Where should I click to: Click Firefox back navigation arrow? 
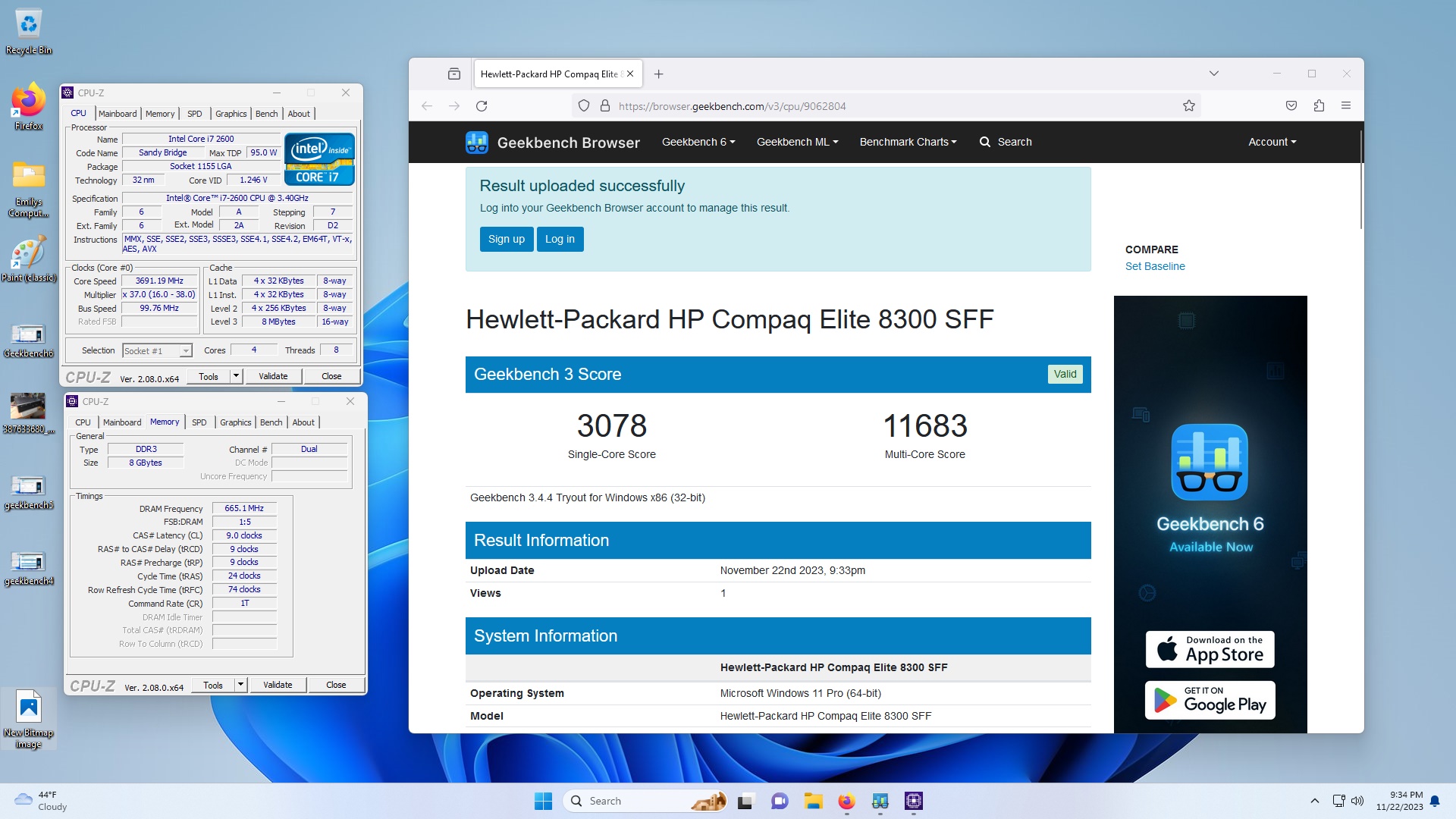click(427, 106)
